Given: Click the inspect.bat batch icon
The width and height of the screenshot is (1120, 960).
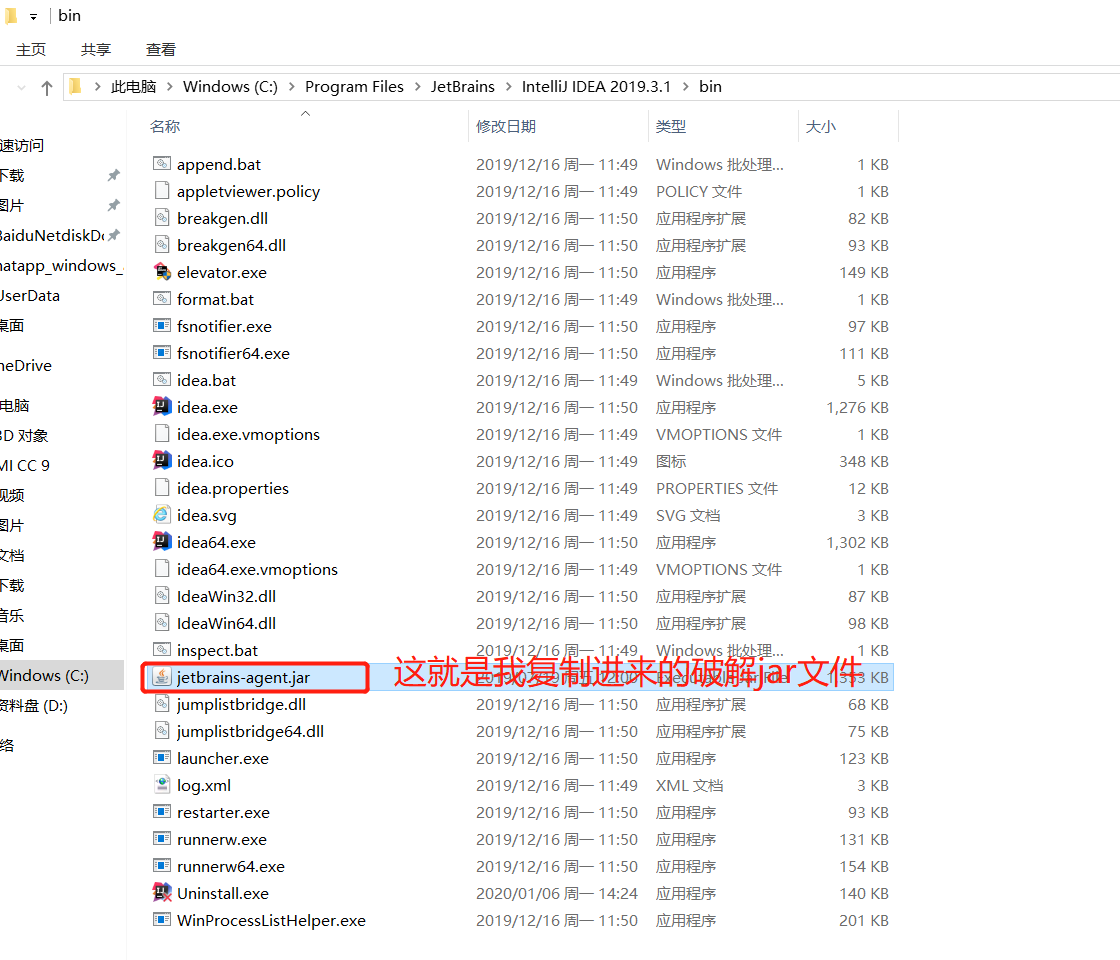Looking at the screenshot, I should (x=162, y=649).
